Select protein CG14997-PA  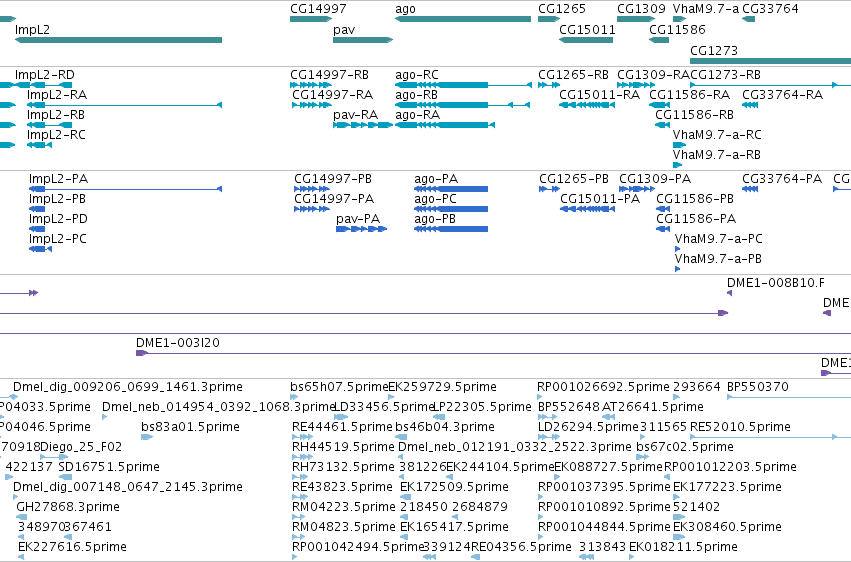click(x=334, y=199)
